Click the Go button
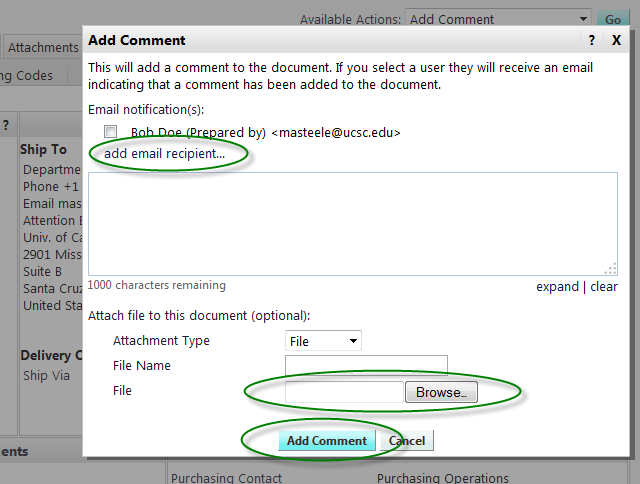 pyautogui.click(x=613, y=19)
